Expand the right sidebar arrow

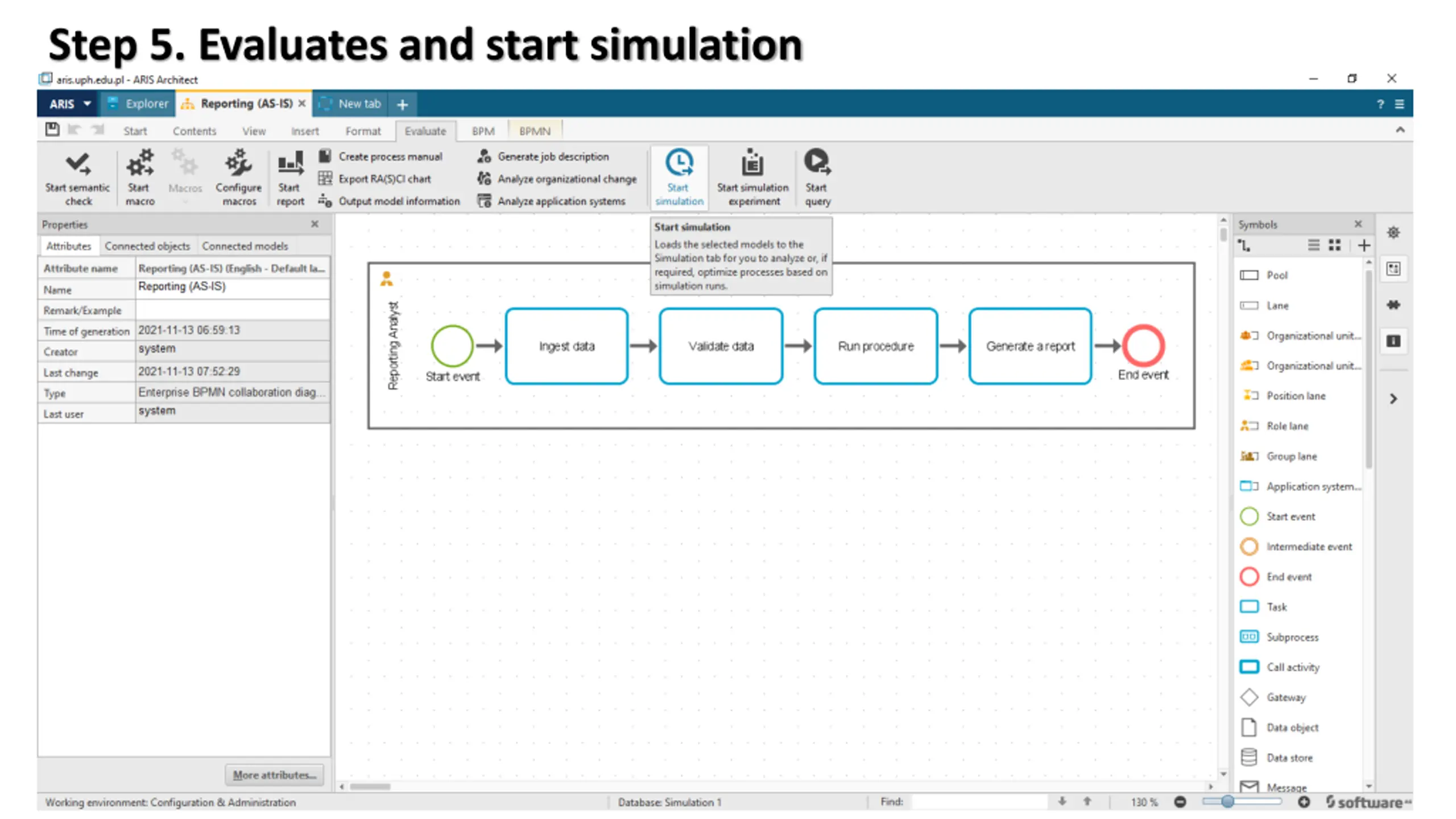tap(1393, 399)
